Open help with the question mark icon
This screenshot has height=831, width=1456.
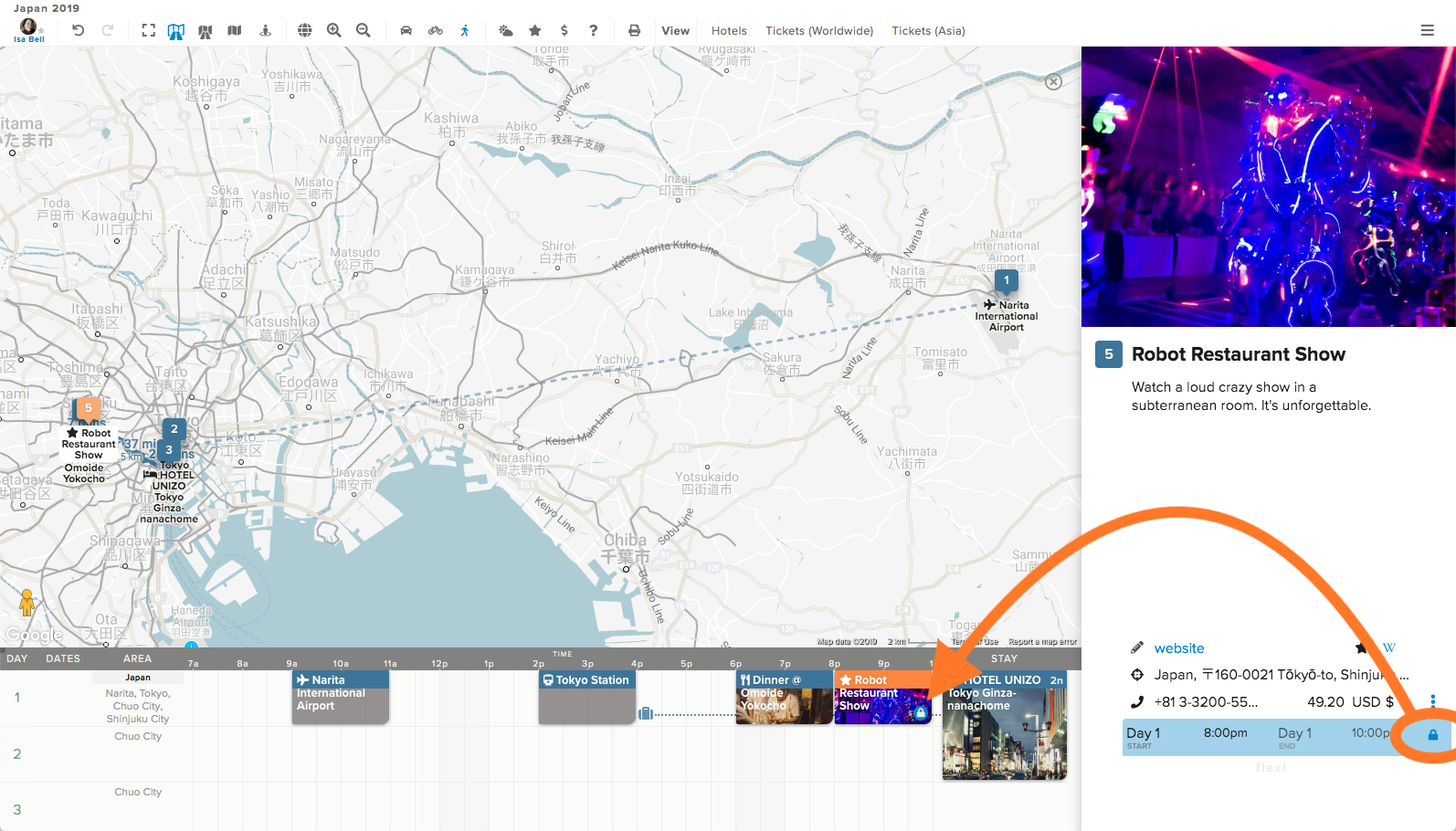click(594, 30)
